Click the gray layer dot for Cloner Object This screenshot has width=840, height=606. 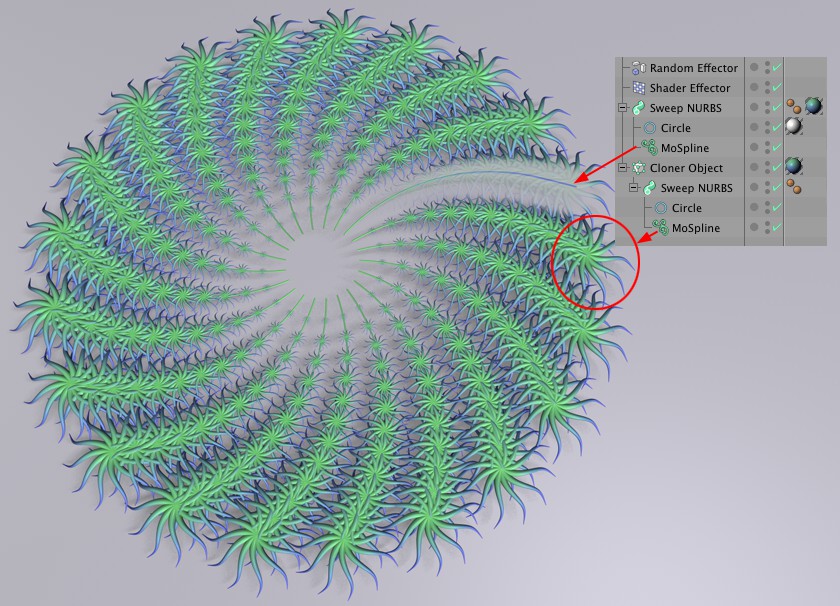point(754,167)
